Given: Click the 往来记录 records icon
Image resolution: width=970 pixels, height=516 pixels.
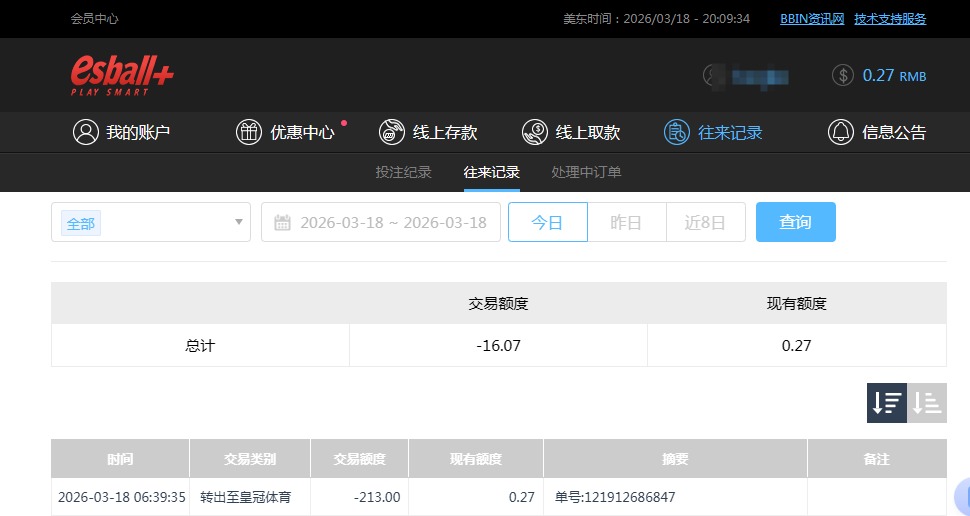Looking at the screenshot, I should pyautogui.click(x=677, y=132).
